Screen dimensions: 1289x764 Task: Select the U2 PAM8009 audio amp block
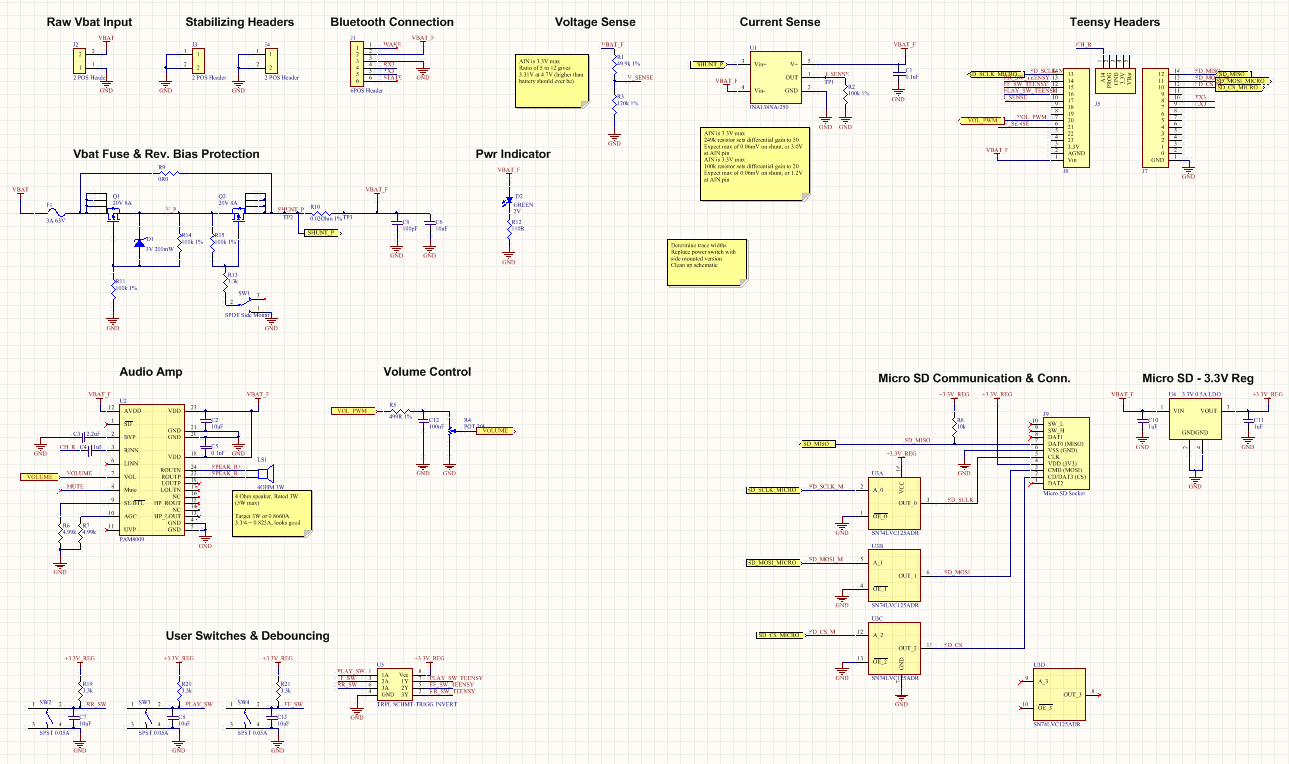[x=151, y=468]
